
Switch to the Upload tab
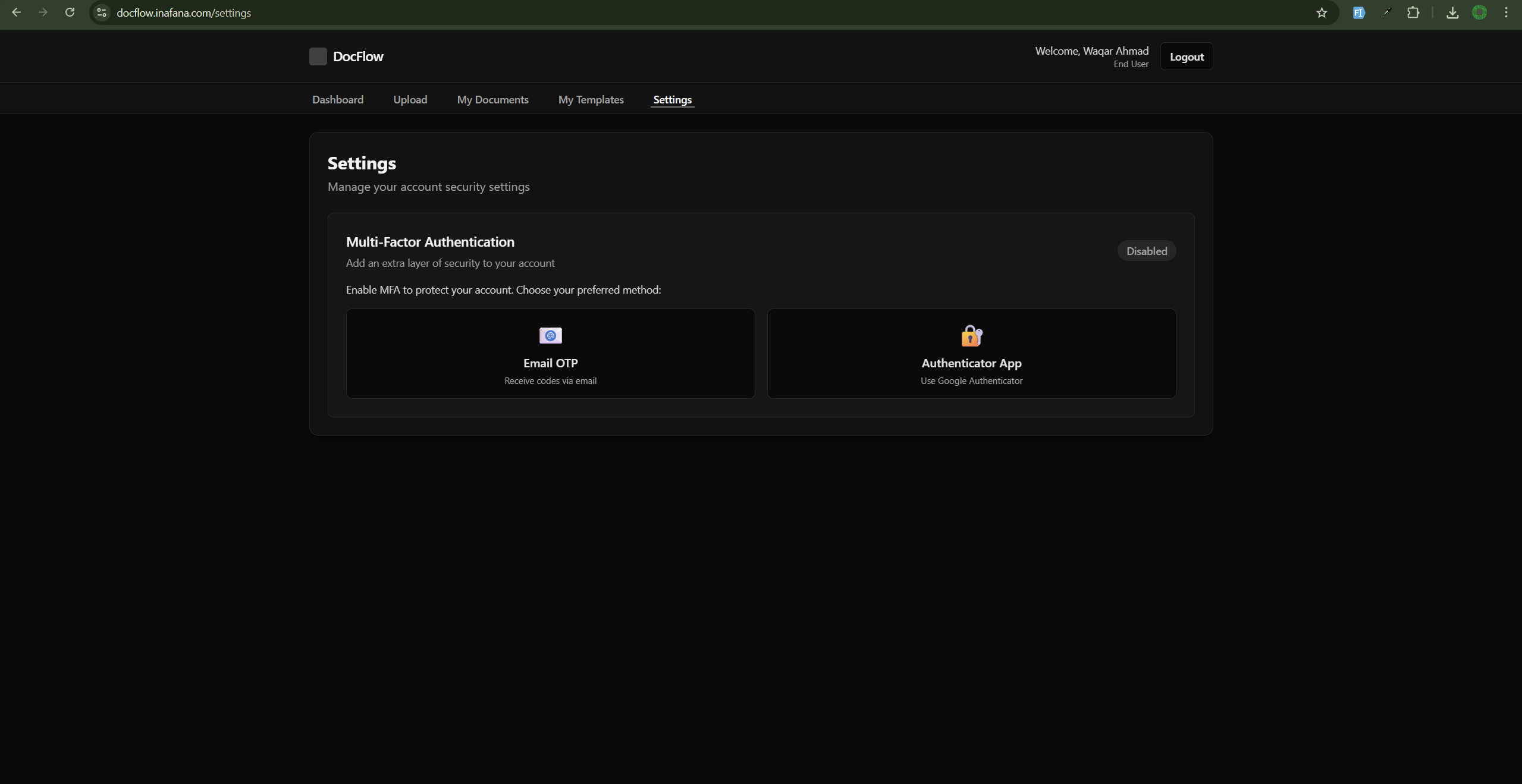click(x=410, y=100)
